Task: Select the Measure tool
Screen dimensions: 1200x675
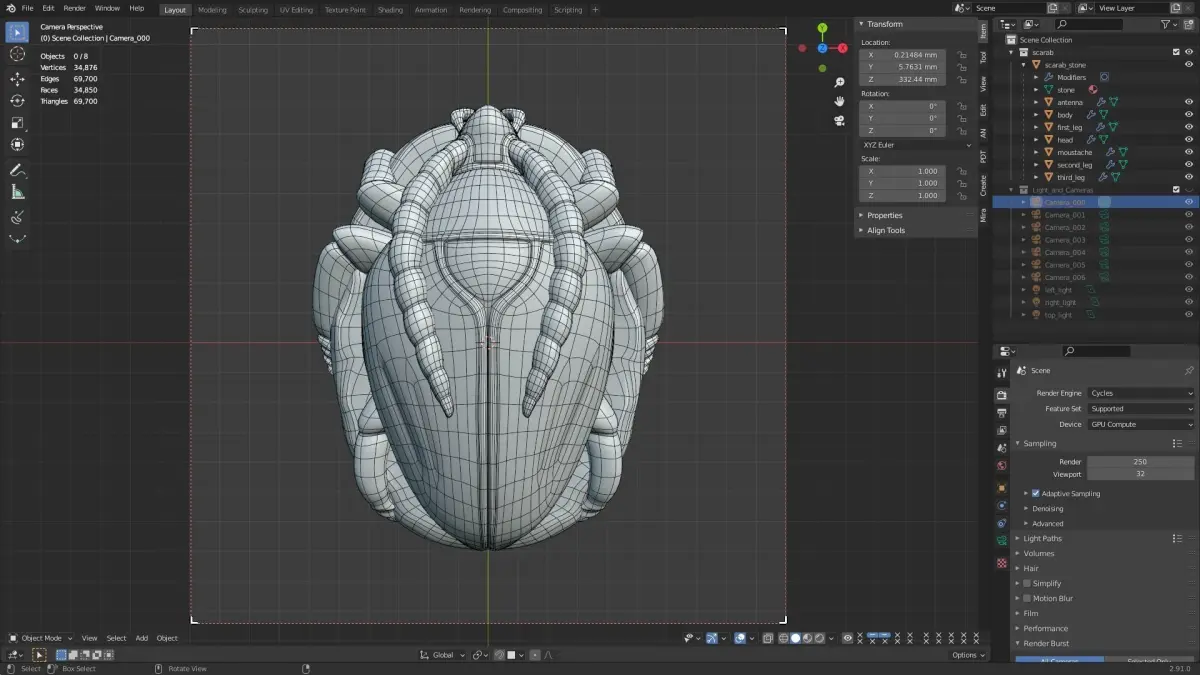Action: 17,192
